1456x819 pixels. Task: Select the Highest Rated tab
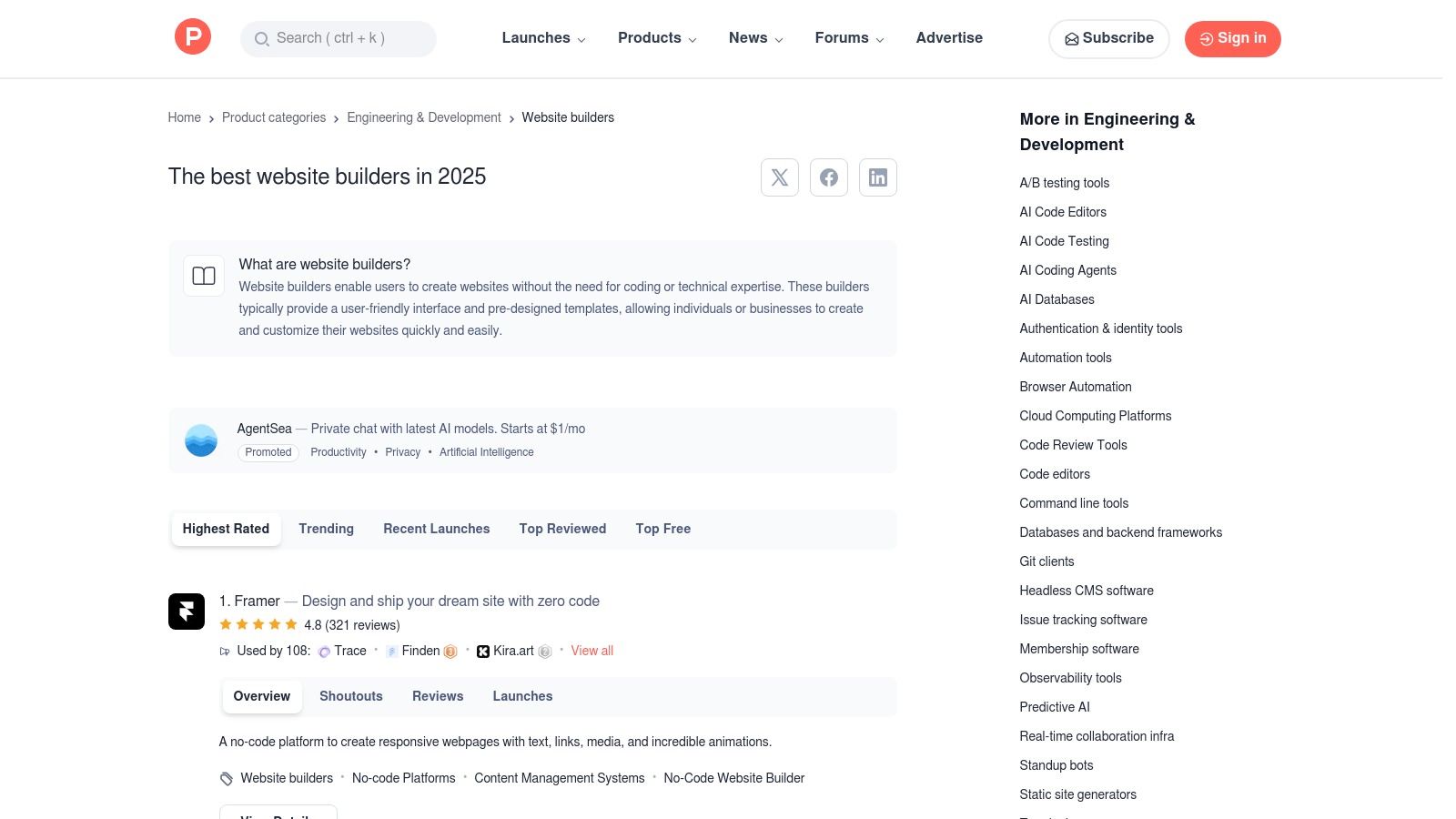[x=226, y=529]
